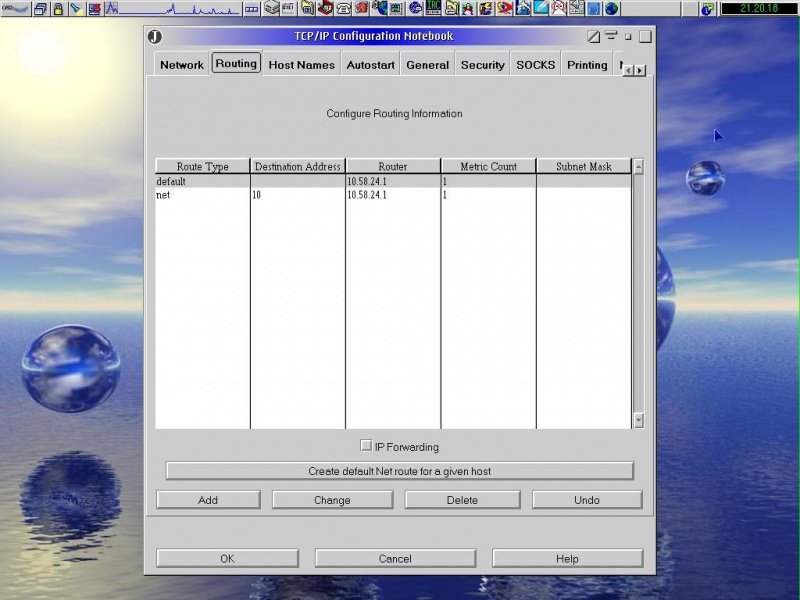Select the net route entry for 10.58.24.1
The image size is (800, 600).
(200, 195)
